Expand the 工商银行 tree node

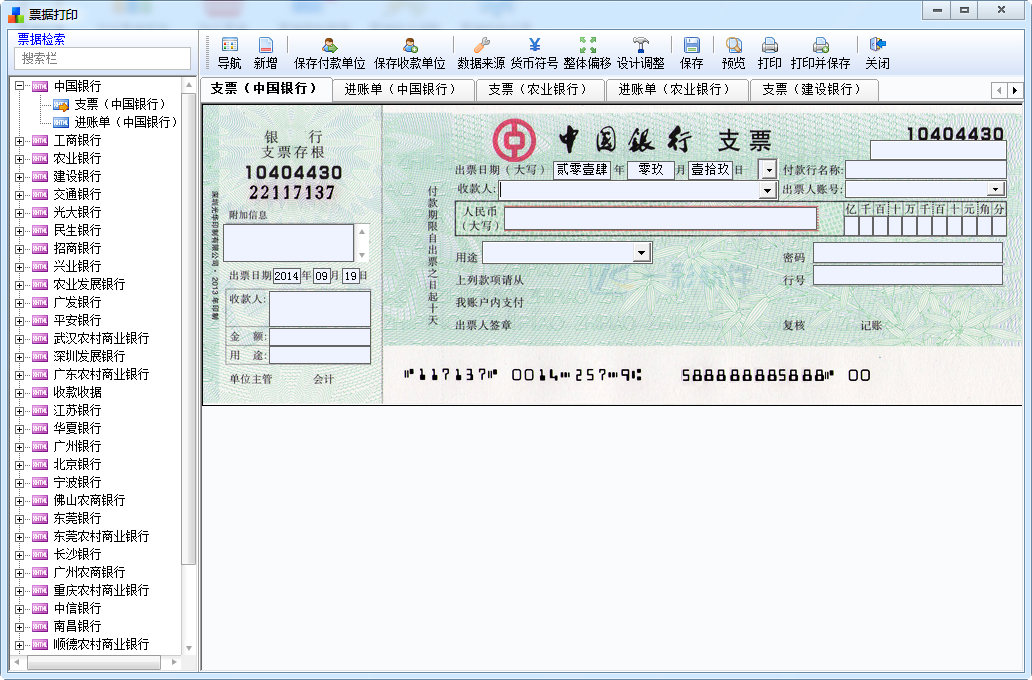point(20,141)
